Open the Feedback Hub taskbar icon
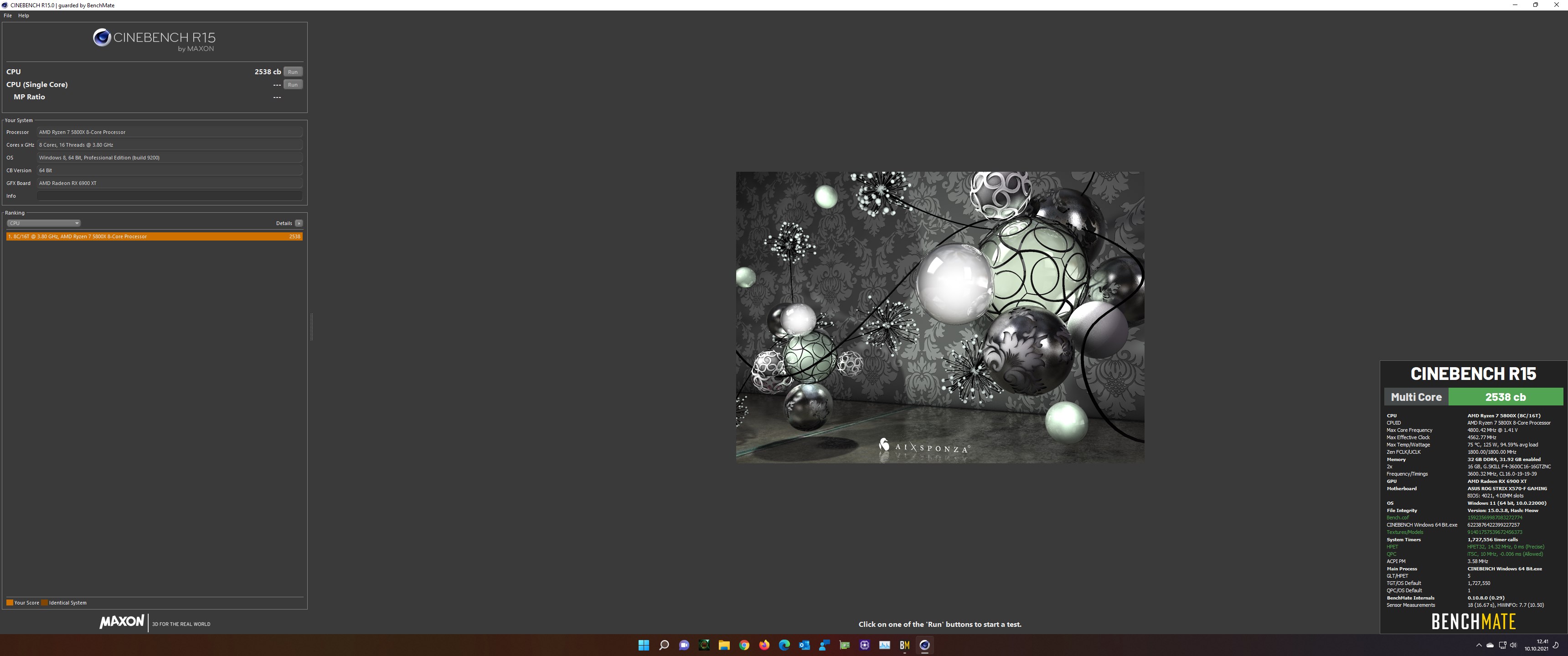The height and width of the screenshot is (656, 1568). pos(824,645)
